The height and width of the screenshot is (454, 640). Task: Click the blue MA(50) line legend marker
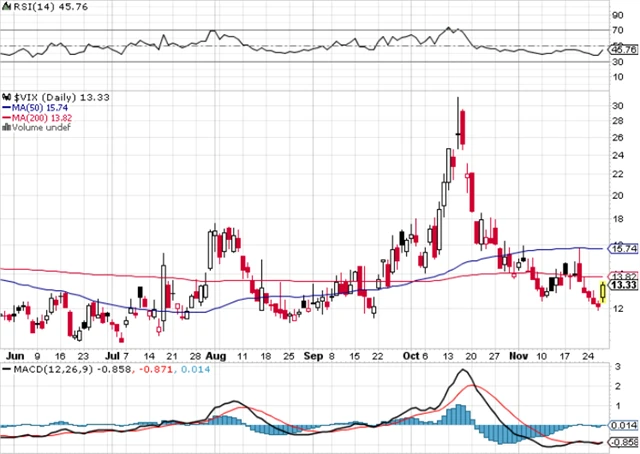(5, 106)
